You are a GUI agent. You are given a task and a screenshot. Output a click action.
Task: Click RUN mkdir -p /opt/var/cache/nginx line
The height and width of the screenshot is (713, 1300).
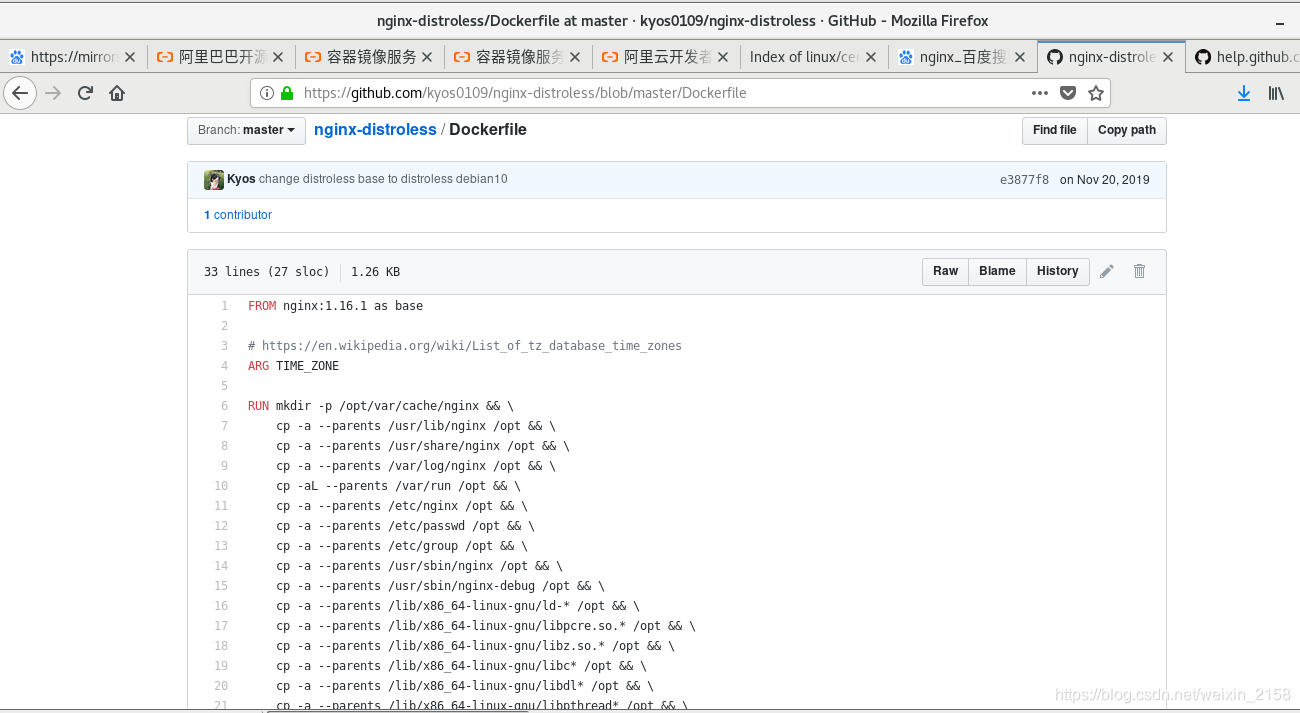click(x=380, y=406)
